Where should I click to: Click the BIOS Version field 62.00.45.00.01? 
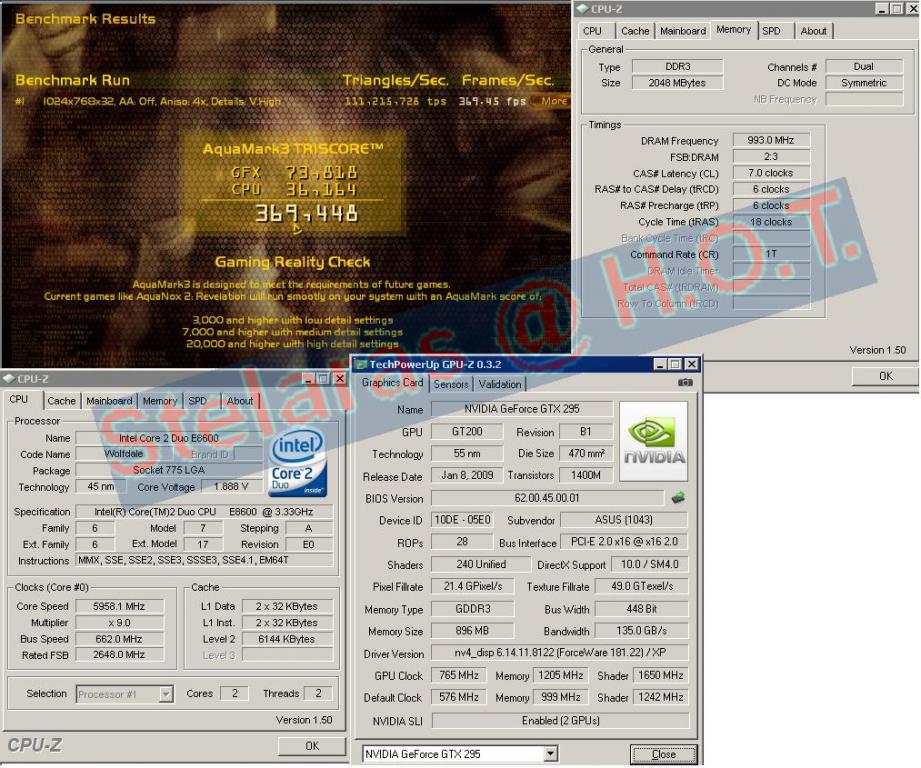click(x=547, y=498)
